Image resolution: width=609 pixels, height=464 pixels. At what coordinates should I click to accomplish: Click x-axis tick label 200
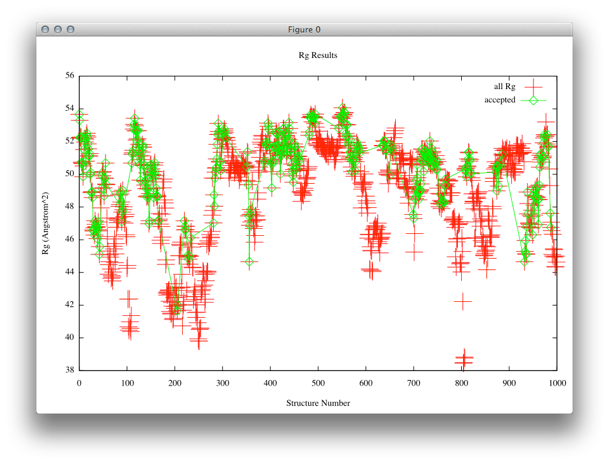click(x=175, y=382)
